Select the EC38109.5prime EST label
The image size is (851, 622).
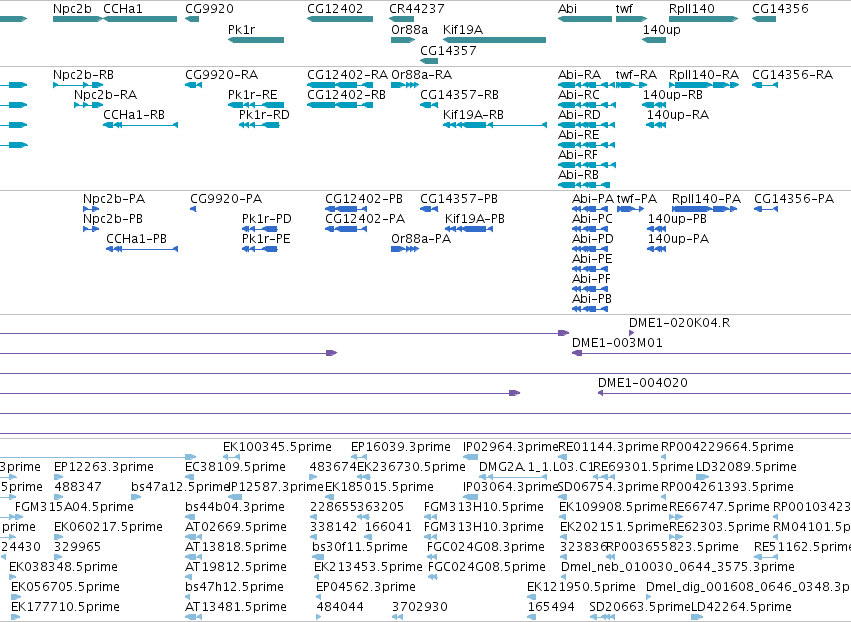[236, 467]
